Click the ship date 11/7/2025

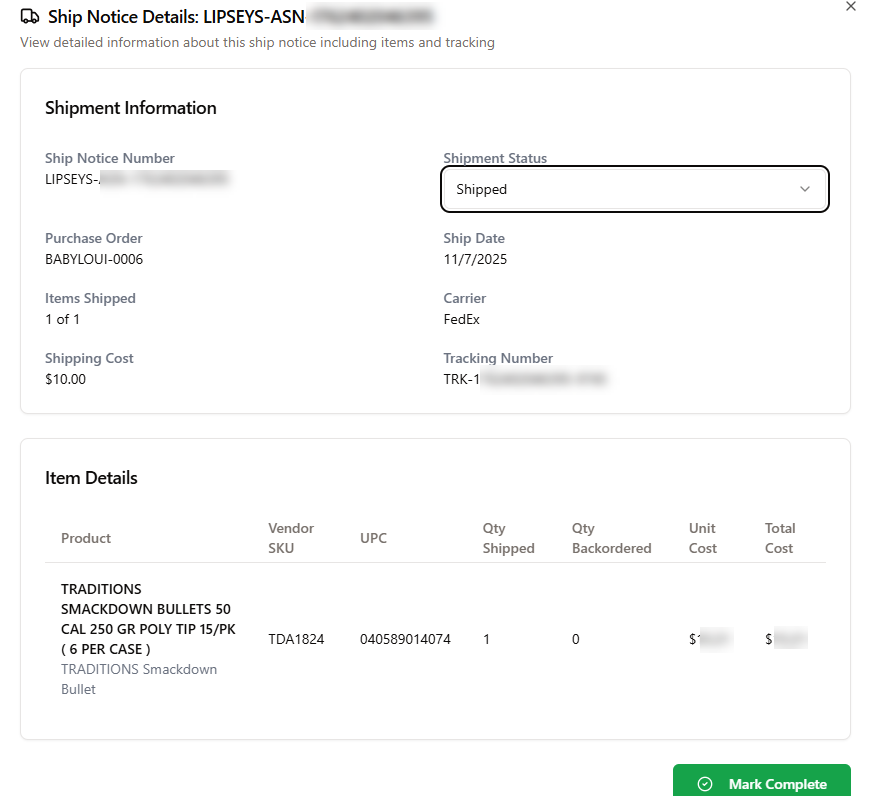click(x=475, y=259)
